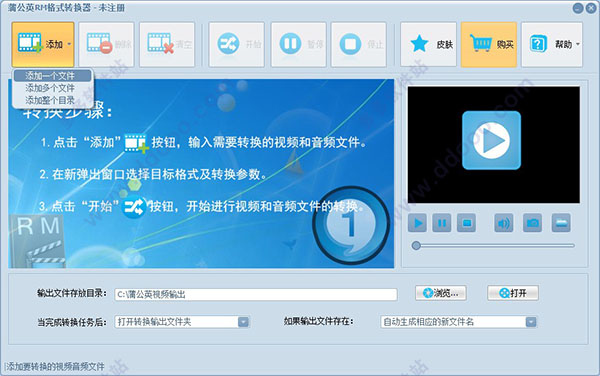Viewport: 600px width, 376px height.
Task: Click the large play icon in preview
Action: [x=491, y=140]
